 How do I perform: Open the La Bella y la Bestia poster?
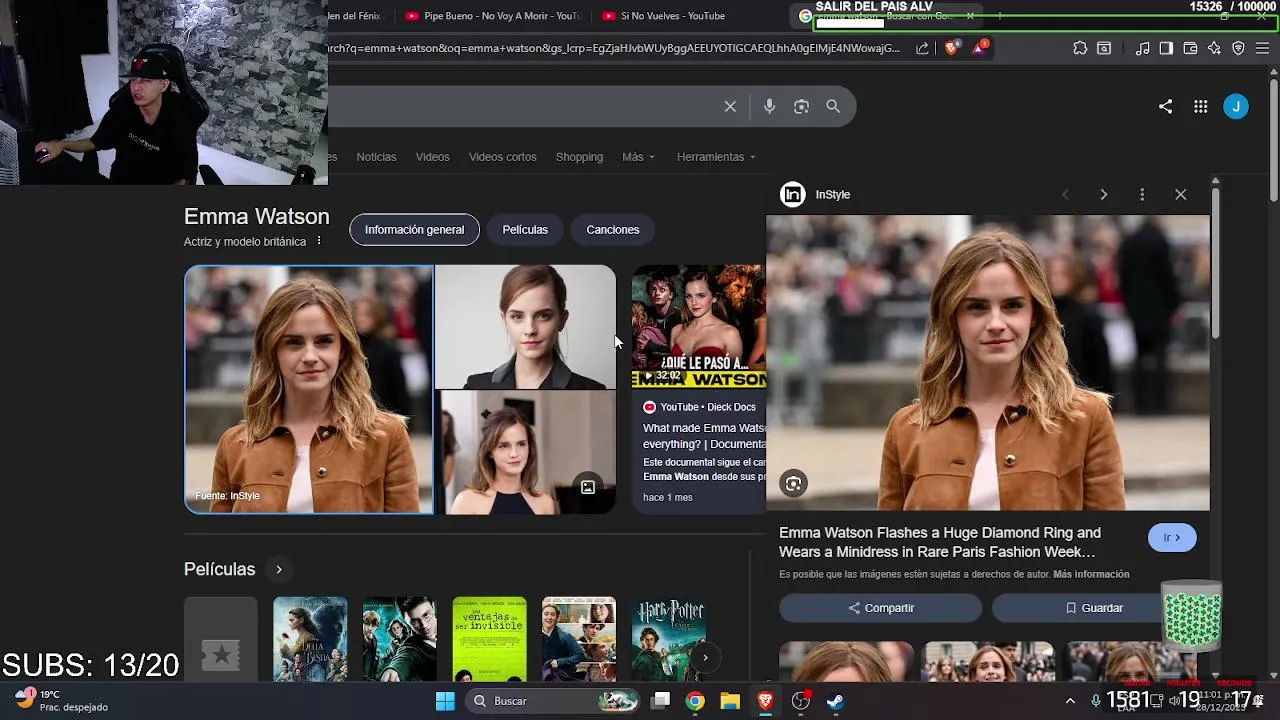click(x=310, y=640)
